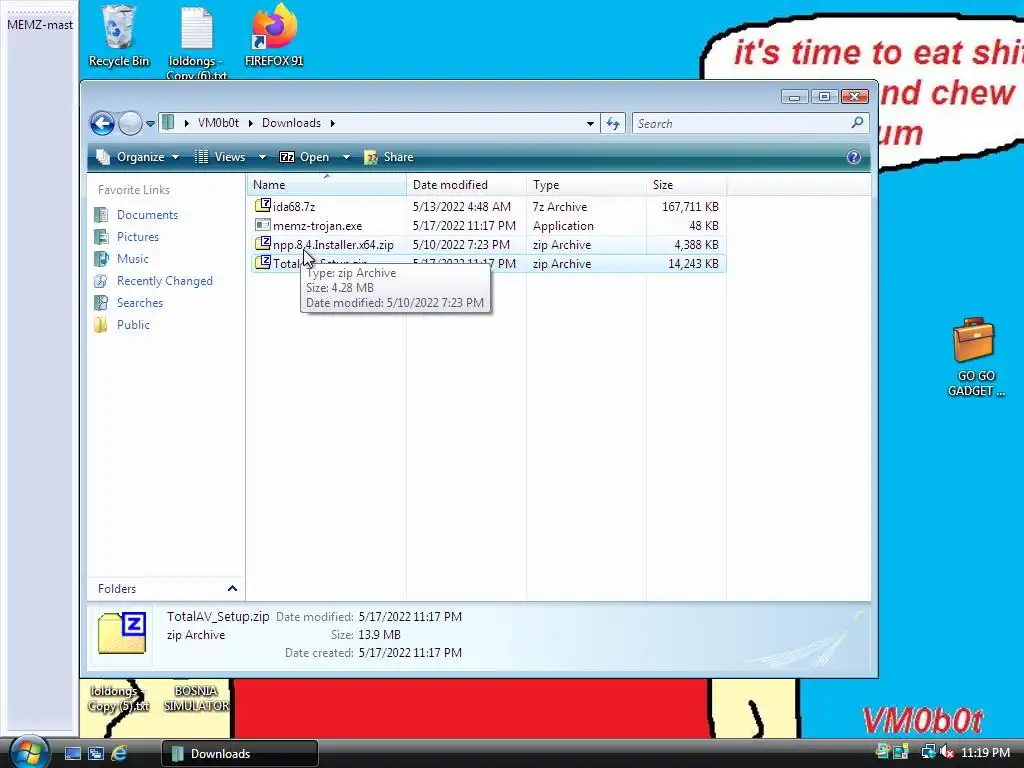
Task: Select the Recycle Bin desktop icon
Action: click(118, 36)
